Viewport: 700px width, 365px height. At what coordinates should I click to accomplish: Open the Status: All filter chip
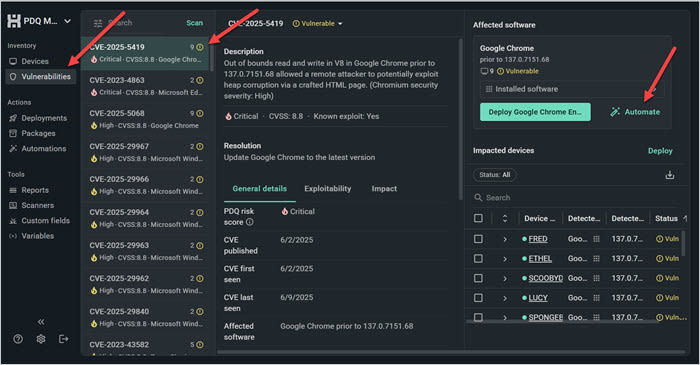[x=495, y=175]
